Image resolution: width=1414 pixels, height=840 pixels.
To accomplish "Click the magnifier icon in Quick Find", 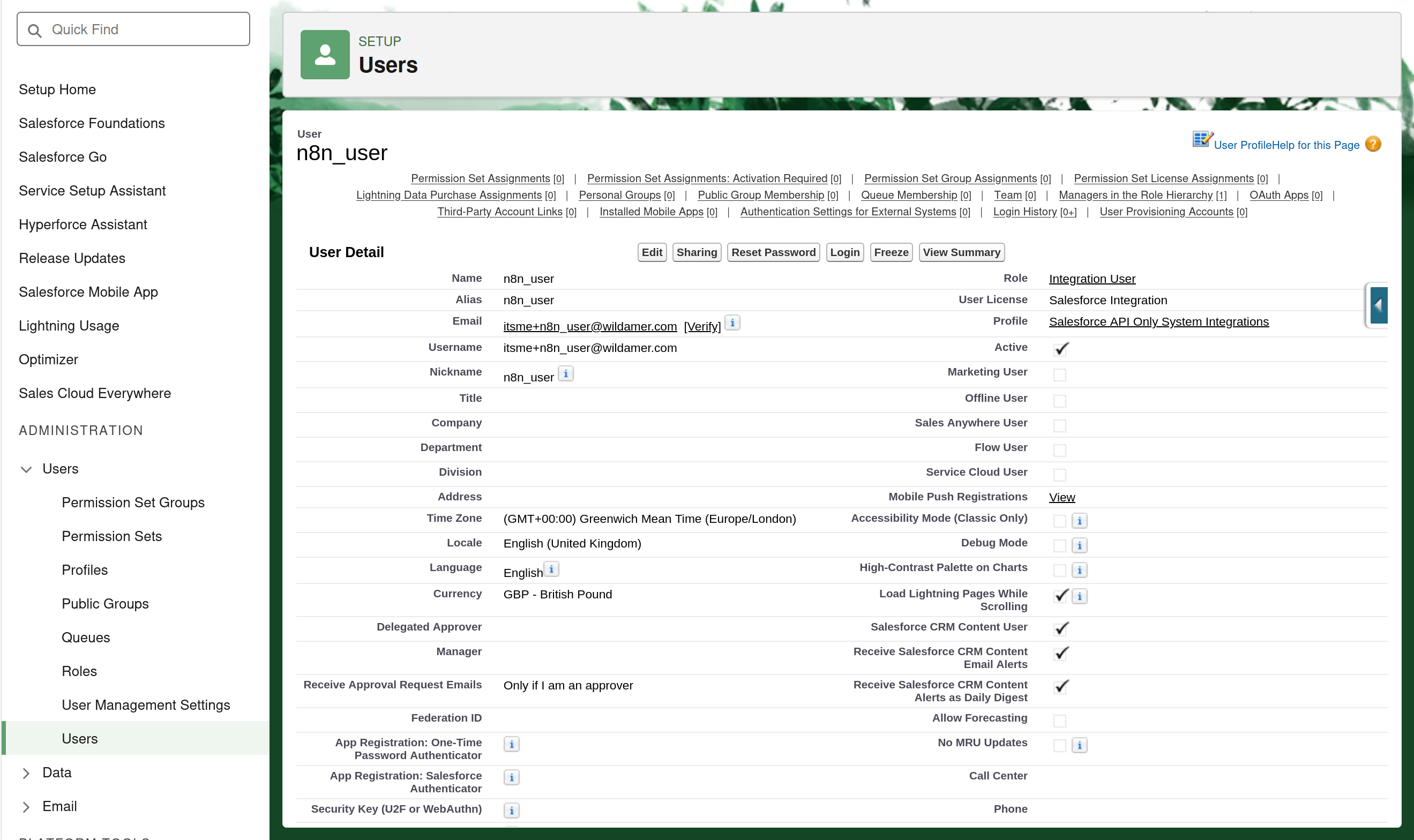I will (x=34, y=29).
